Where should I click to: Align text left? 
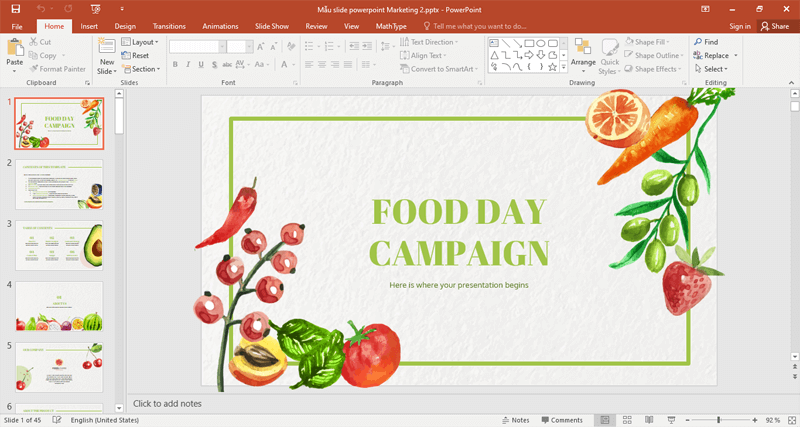pyautogui.click(x=309, y=64)
